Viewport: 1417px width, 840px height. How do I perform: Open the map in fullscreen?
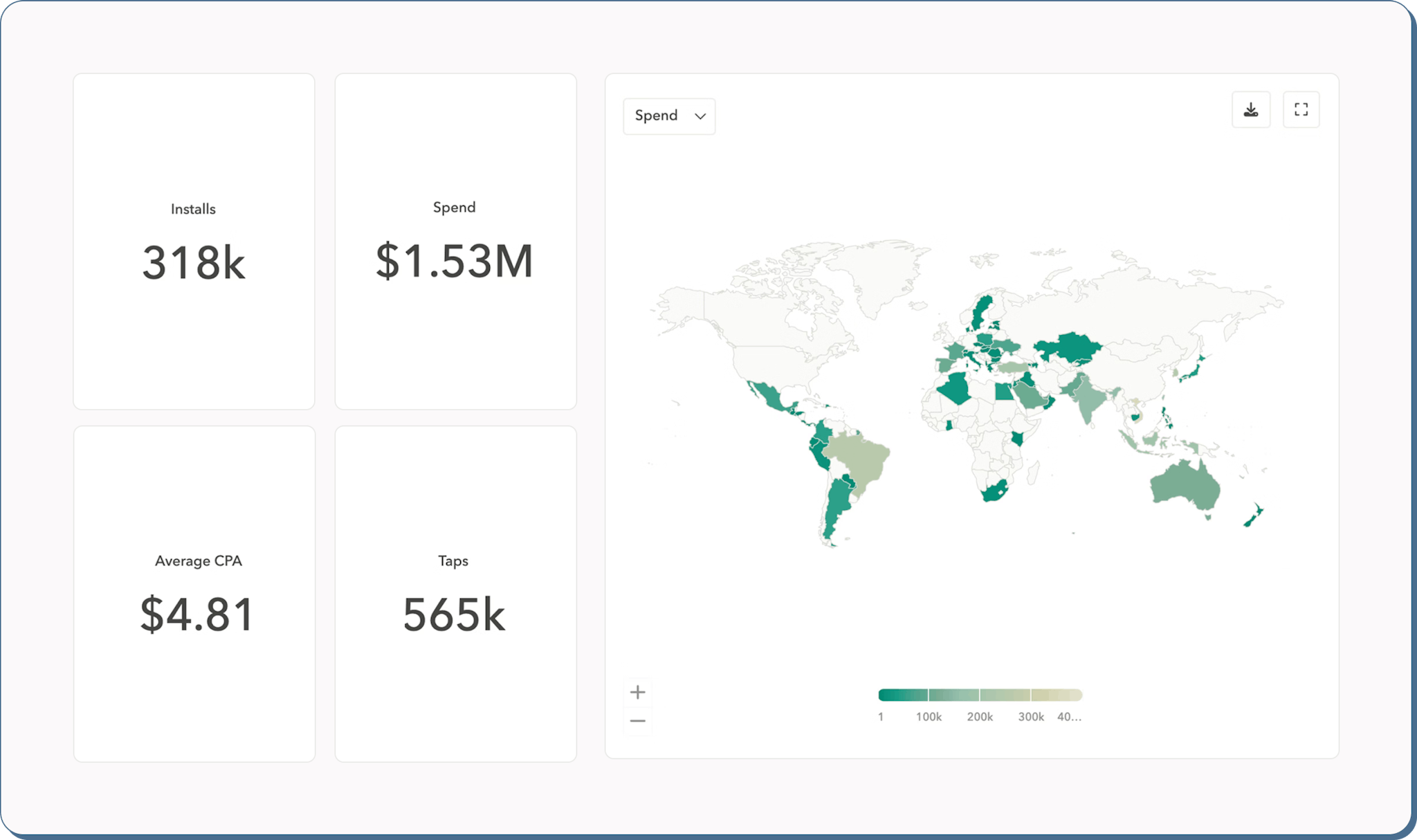click(1301, 110)
